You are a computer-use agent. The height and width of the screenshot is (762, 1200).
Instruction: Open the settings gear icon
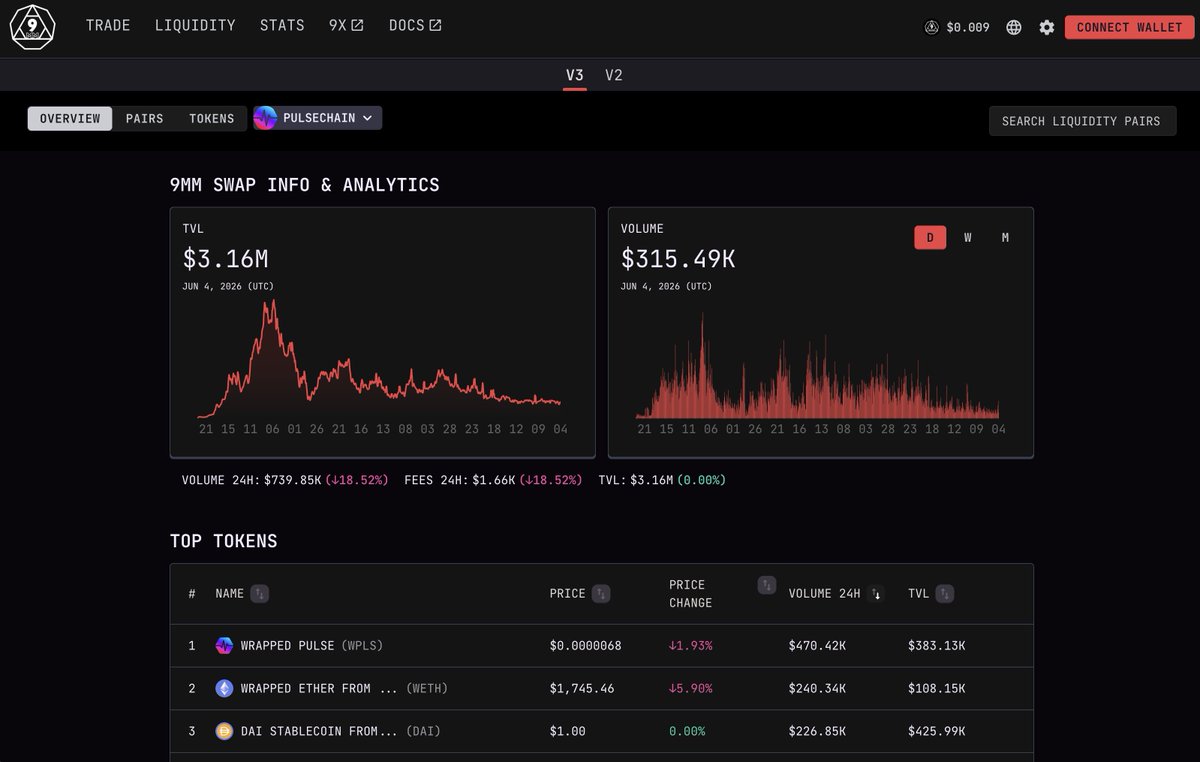click(x=1046, y=27)
